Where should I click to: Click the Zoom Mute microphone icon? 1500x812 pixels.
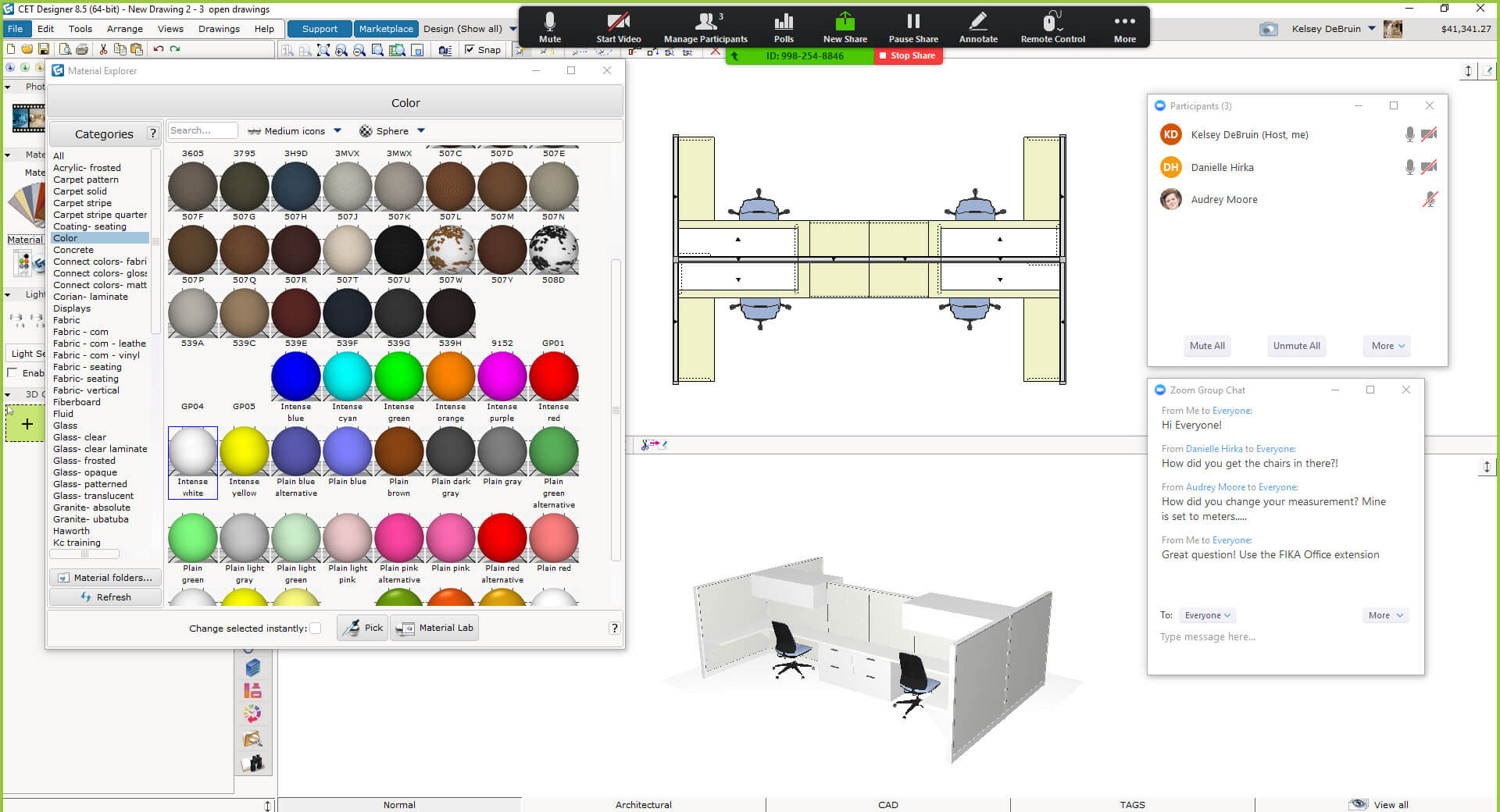click(550, 27)
